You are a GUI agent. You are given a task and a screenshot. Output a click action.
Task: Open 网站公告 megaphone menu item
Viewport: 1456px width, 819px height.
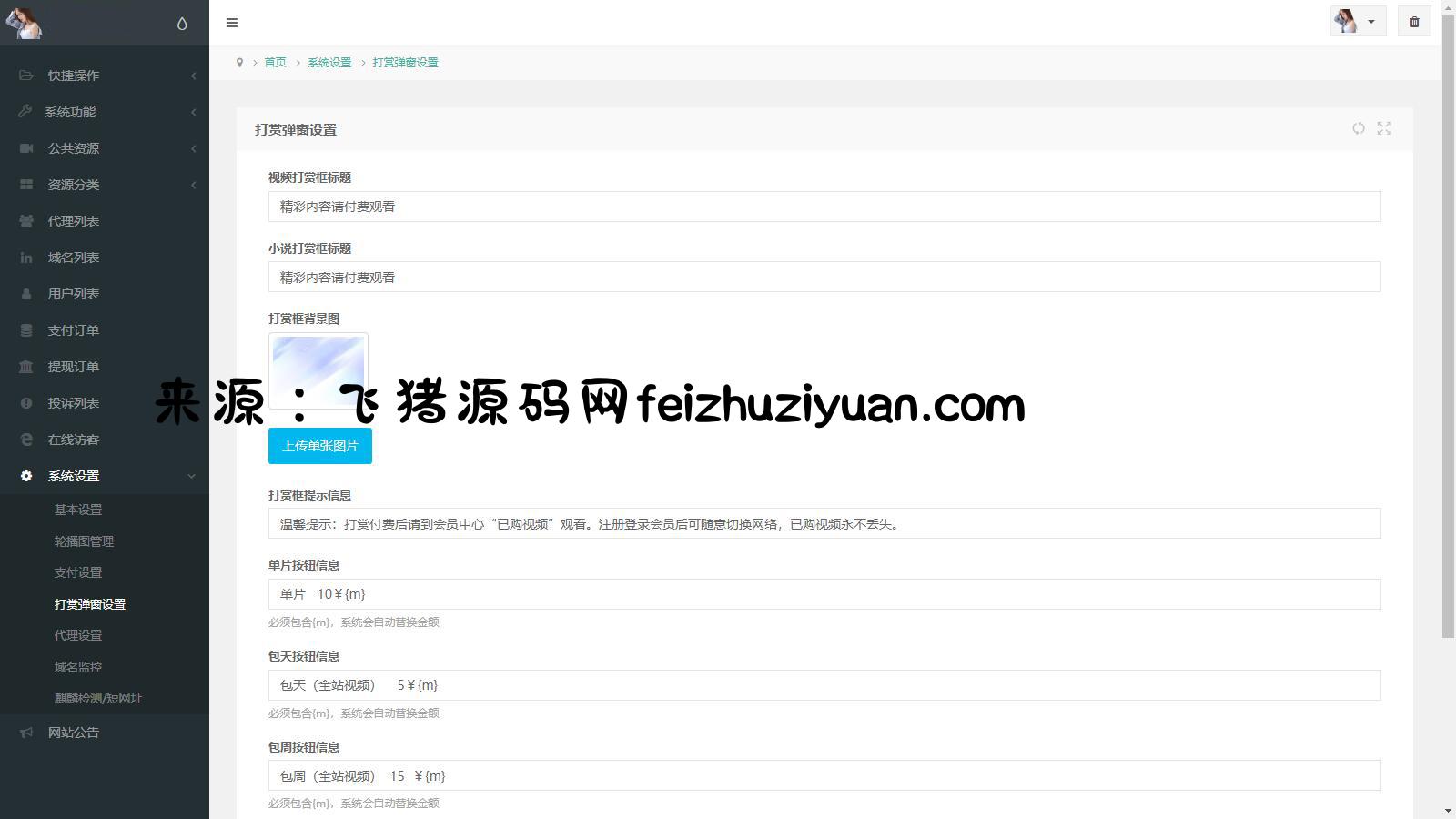pyautogui.click(x=74, y=733)
